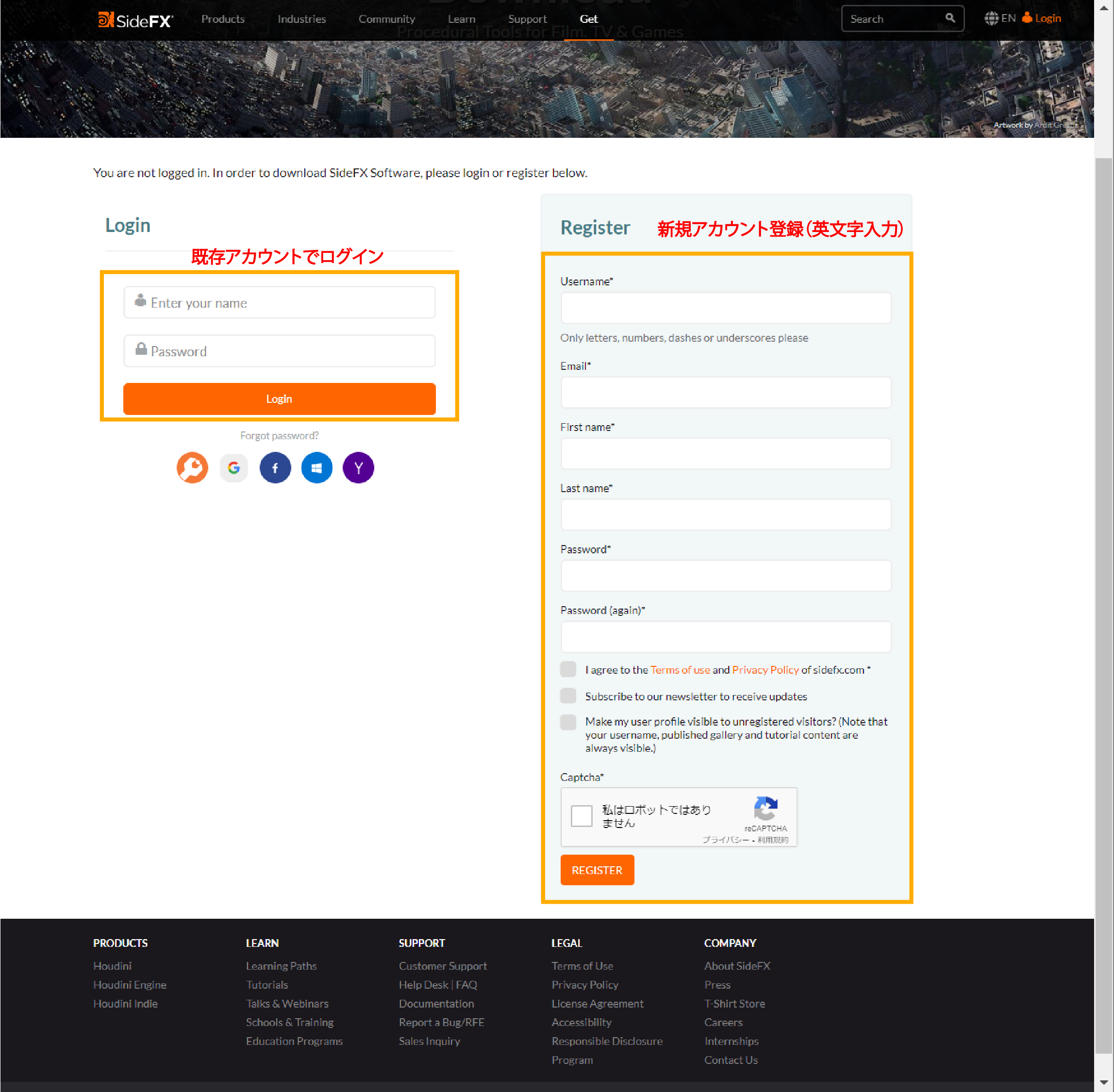Open the Forgot password link
1114x1092 pixels.
pyautogui.click(x=280, y=436)
